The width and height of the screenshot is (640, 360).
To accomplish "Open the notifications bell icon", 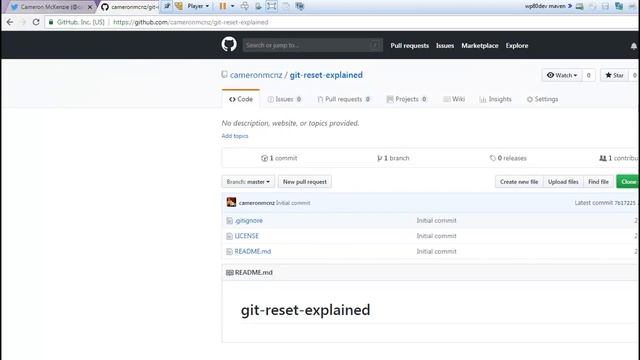I will pyautogui.click(x=633, y=46).
